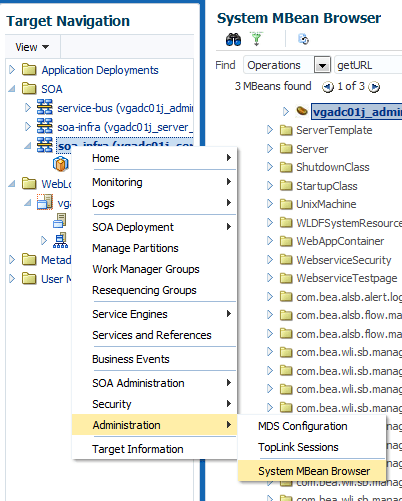Expand the service-bus node
The image size is (402, 501).
(28, 107)
